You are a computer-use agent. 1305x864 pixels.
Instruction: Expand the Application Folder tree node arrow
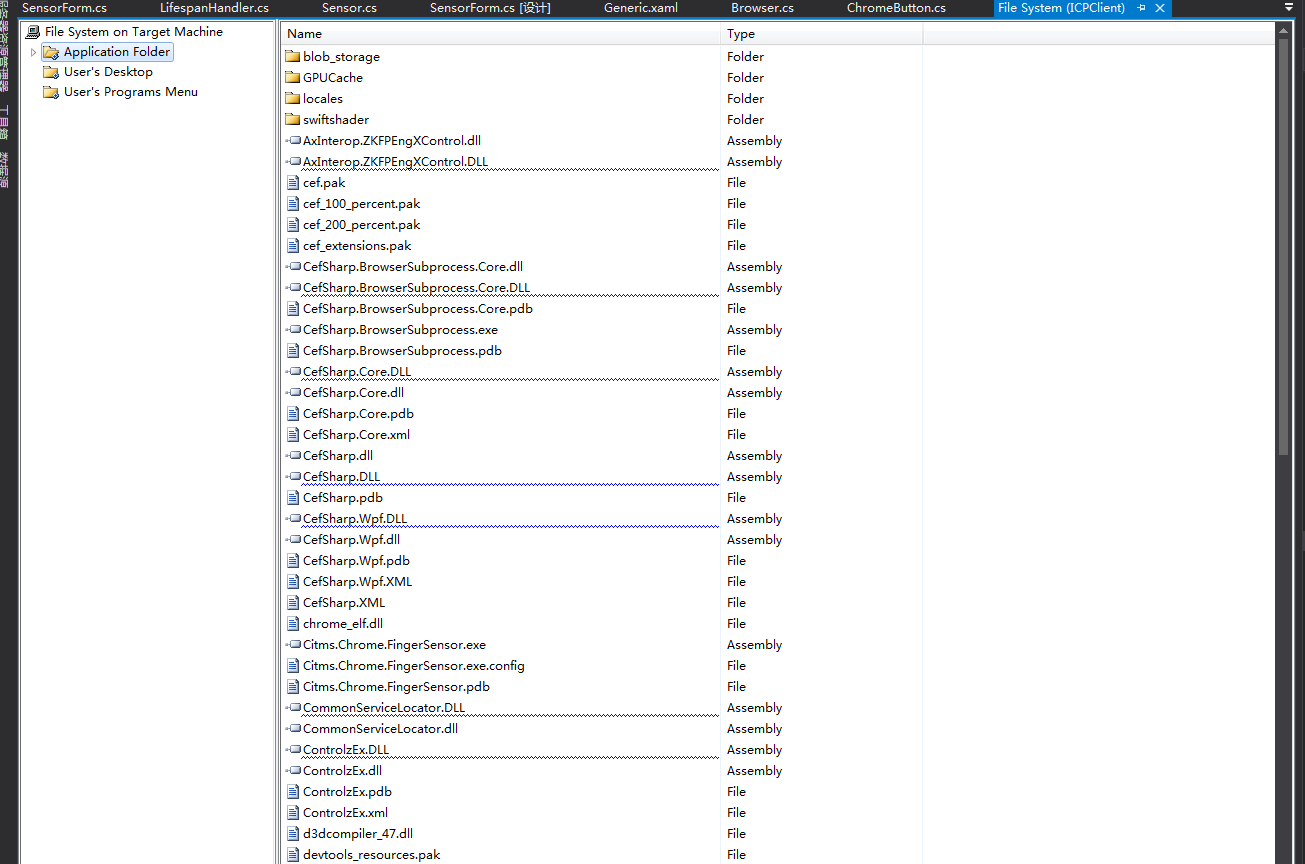(x=33, y=52)
